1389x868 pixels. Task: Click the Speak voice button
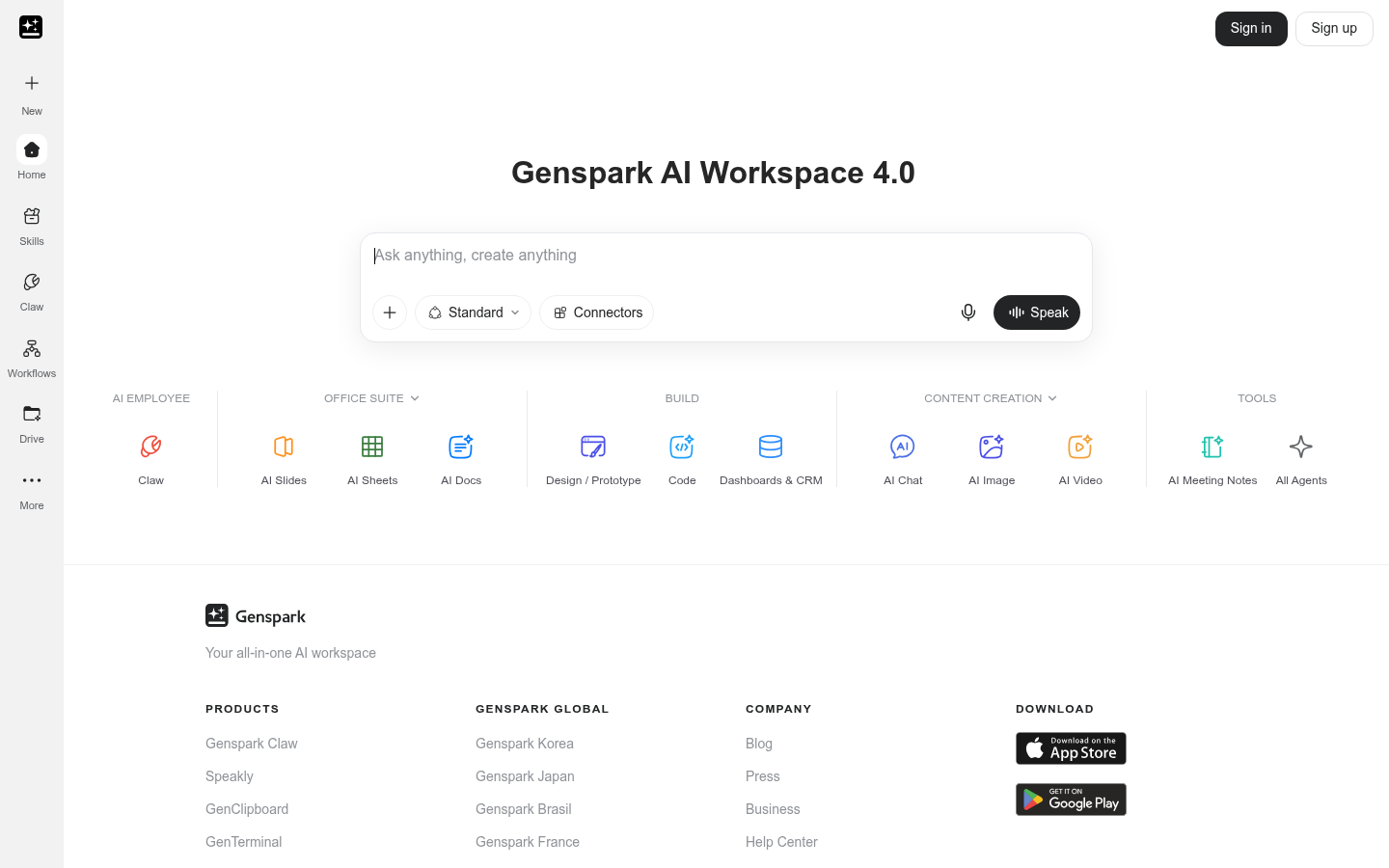pos(1037,312)
